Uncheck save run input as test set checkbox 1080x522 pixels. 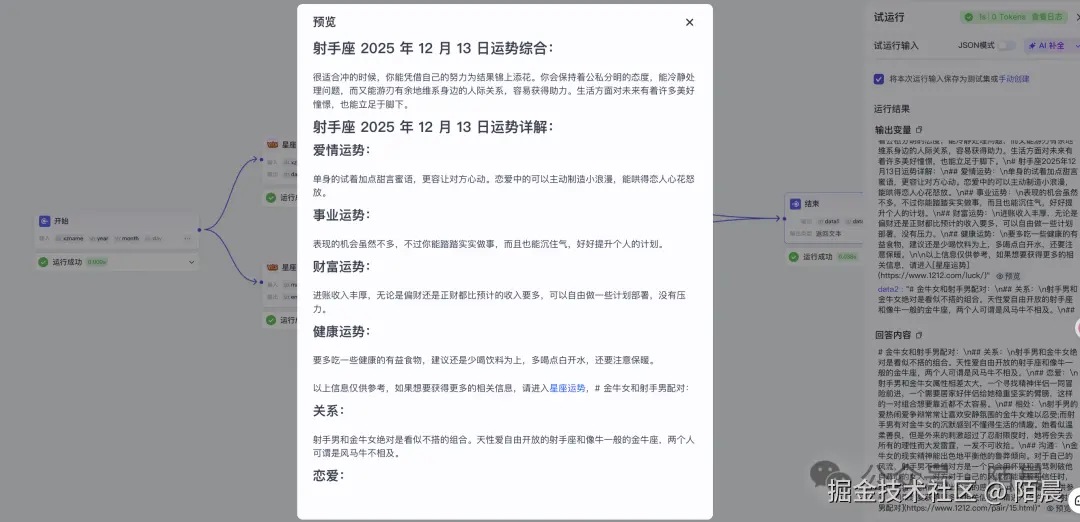click(x=879, y=79)
